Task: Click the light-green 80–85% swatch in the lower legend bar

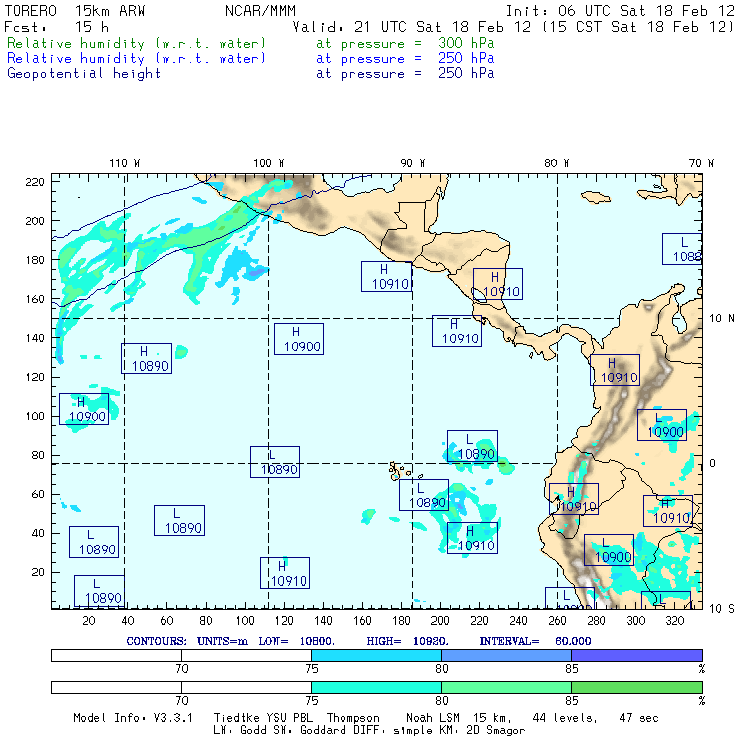Action: pyautogui.click(x=506, y=687)
